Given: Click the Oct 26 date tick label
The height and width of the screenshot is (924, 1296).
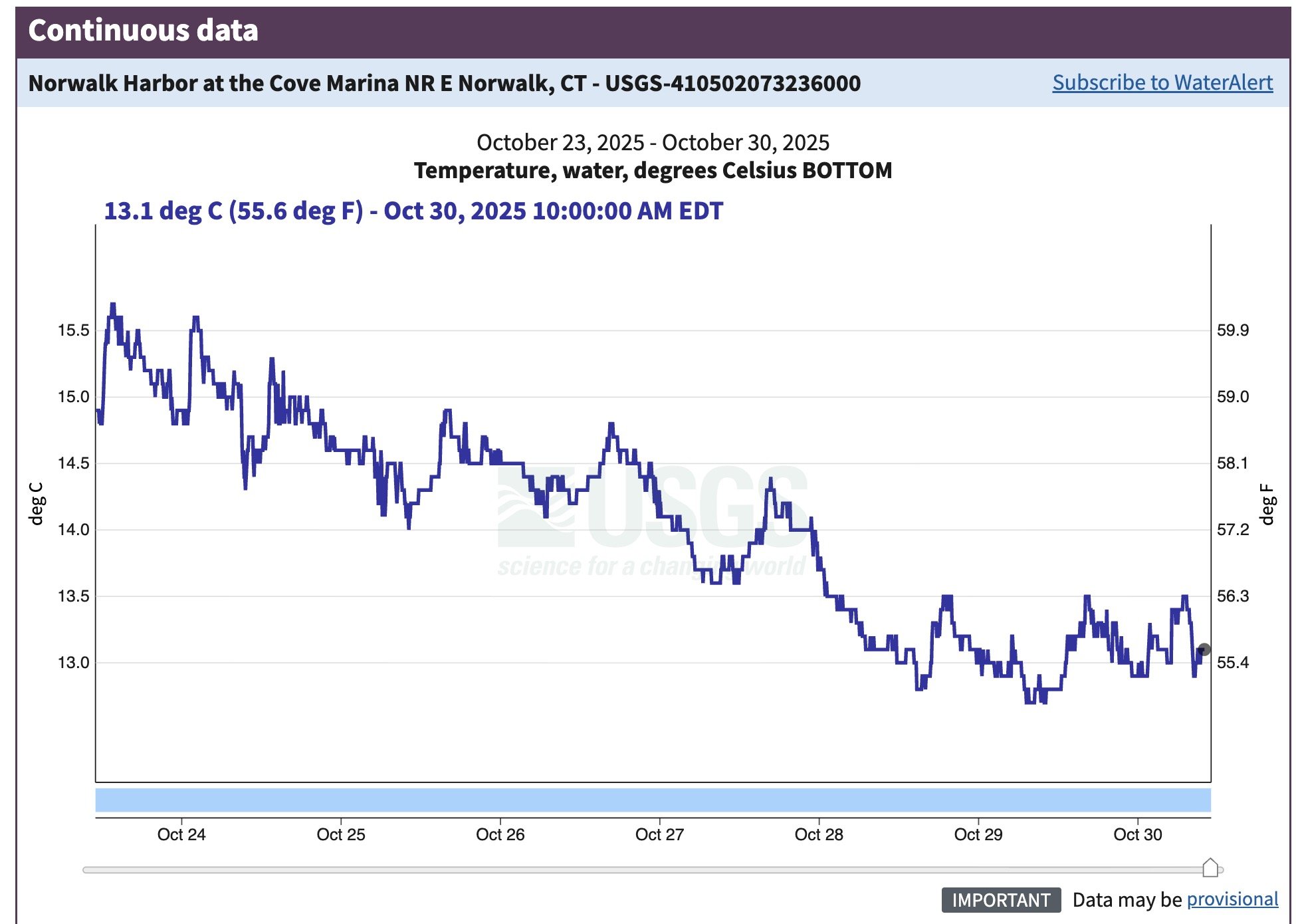Looking at the screenshot, I should pos(500,834).
